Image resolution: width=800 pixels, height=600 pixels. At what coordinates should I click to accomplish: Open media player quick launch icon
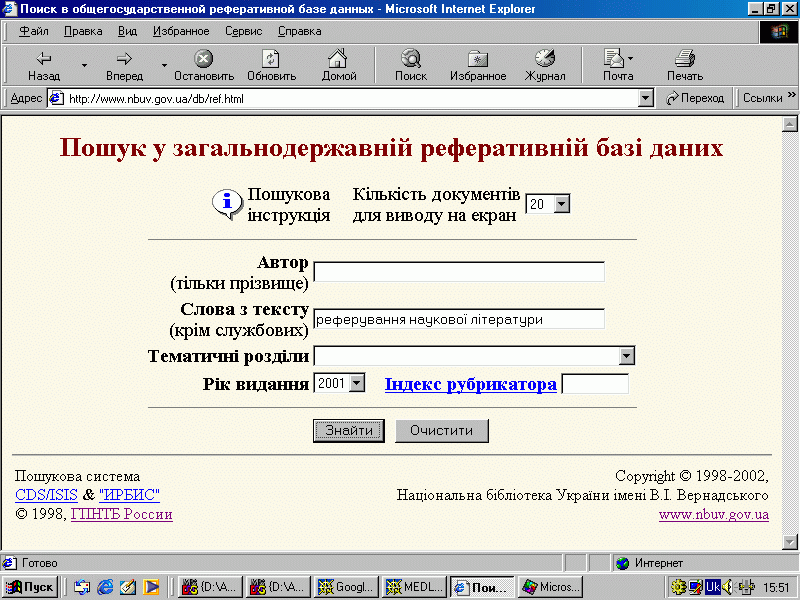tap(151, 587)
